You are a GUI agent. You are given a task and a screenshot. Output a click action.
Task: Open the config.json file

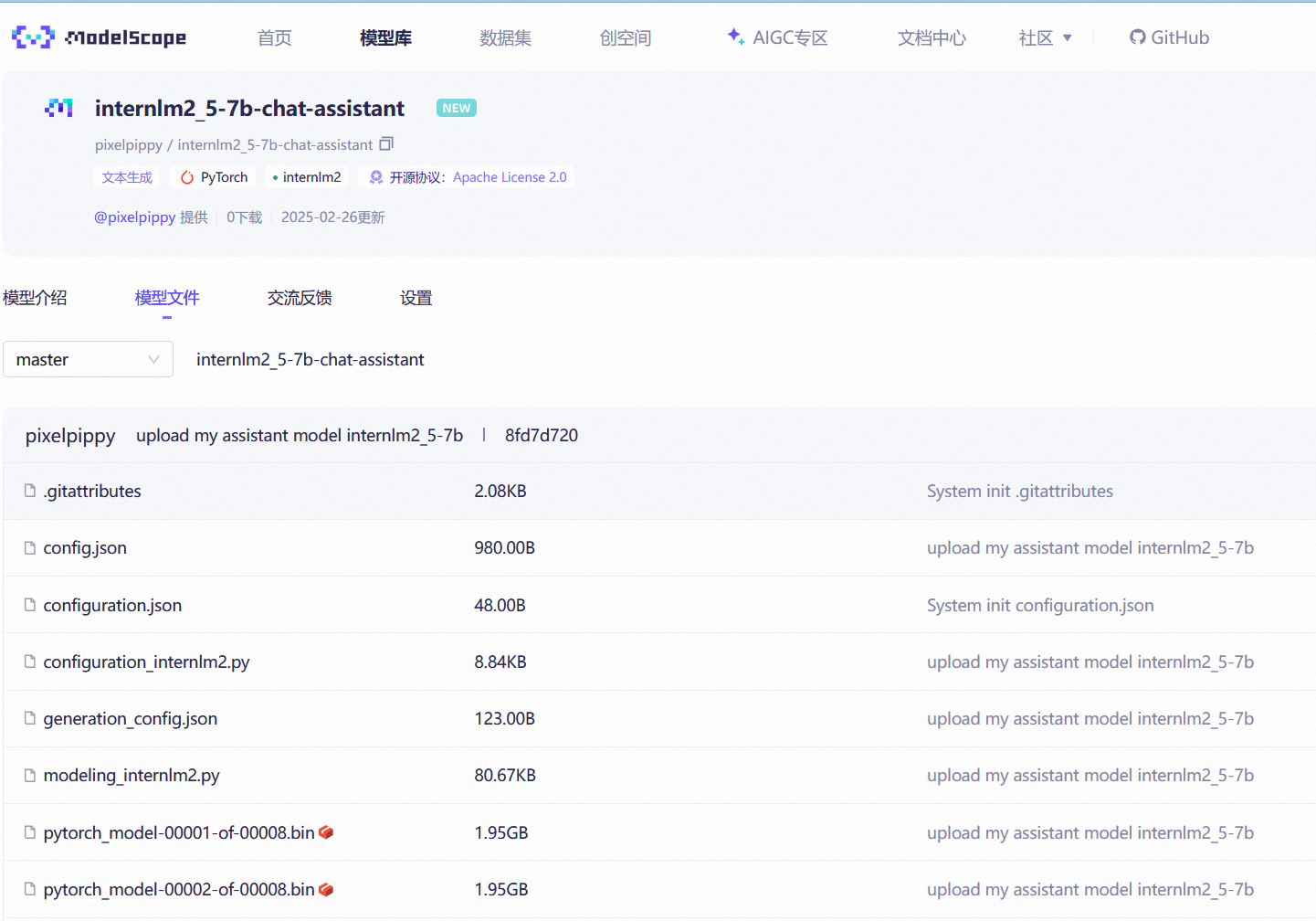(x=85, y=547)
